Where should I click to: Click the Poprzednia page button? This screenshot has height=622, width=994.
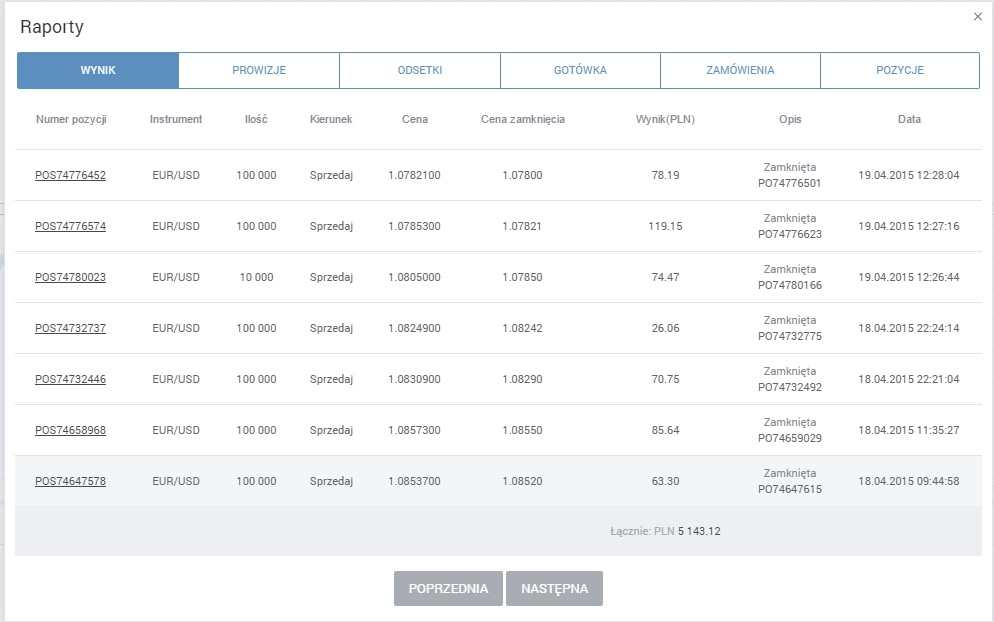(448, 589)
